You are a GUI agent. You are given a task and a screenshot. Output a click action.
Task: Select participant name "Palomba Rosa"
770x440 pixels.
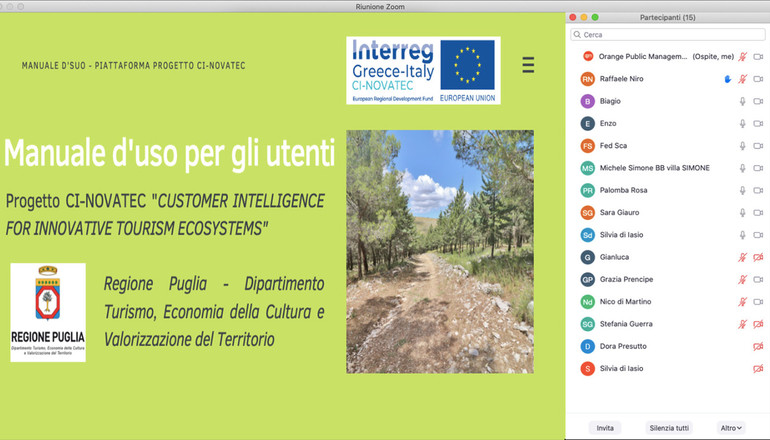(x=624, y=190)
